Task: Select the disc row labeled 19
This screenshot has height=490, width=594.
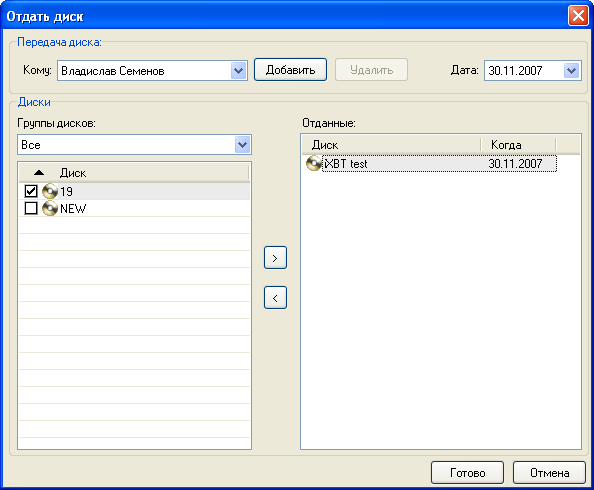Action: (x=134, y=191)
